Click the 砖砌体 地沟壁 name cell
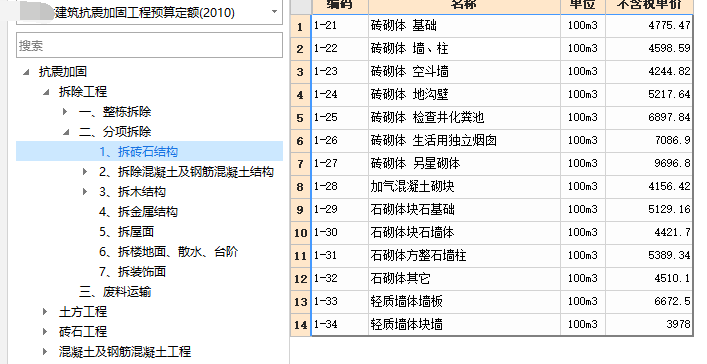The image size is (707, 364). pos(464,95)
